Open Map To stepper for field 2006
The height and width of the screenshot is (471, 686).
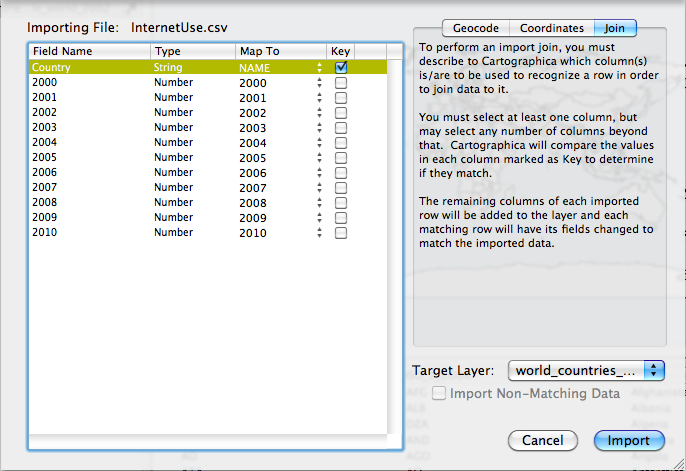coord(319,173)
